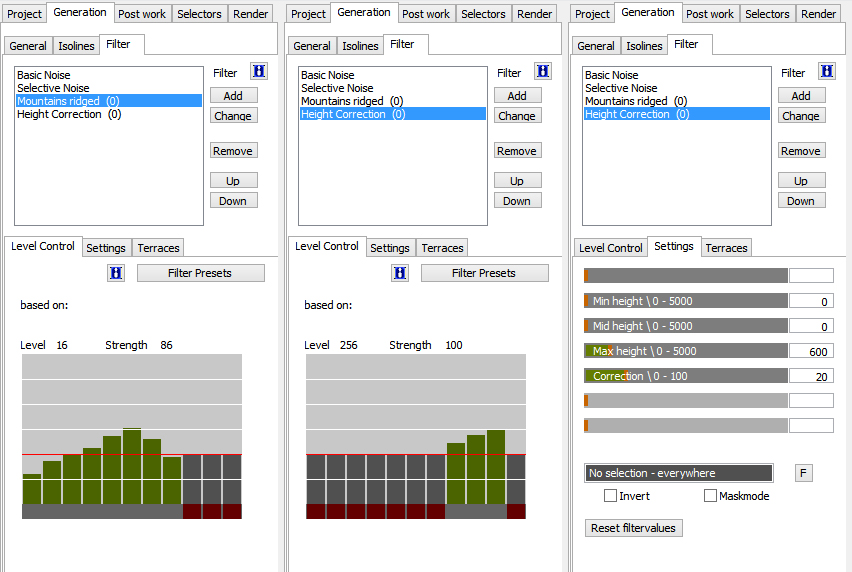Click the blue icon beside middle Filter Presets
Viewport: 852px width, 572px height.
click(400, 273)
